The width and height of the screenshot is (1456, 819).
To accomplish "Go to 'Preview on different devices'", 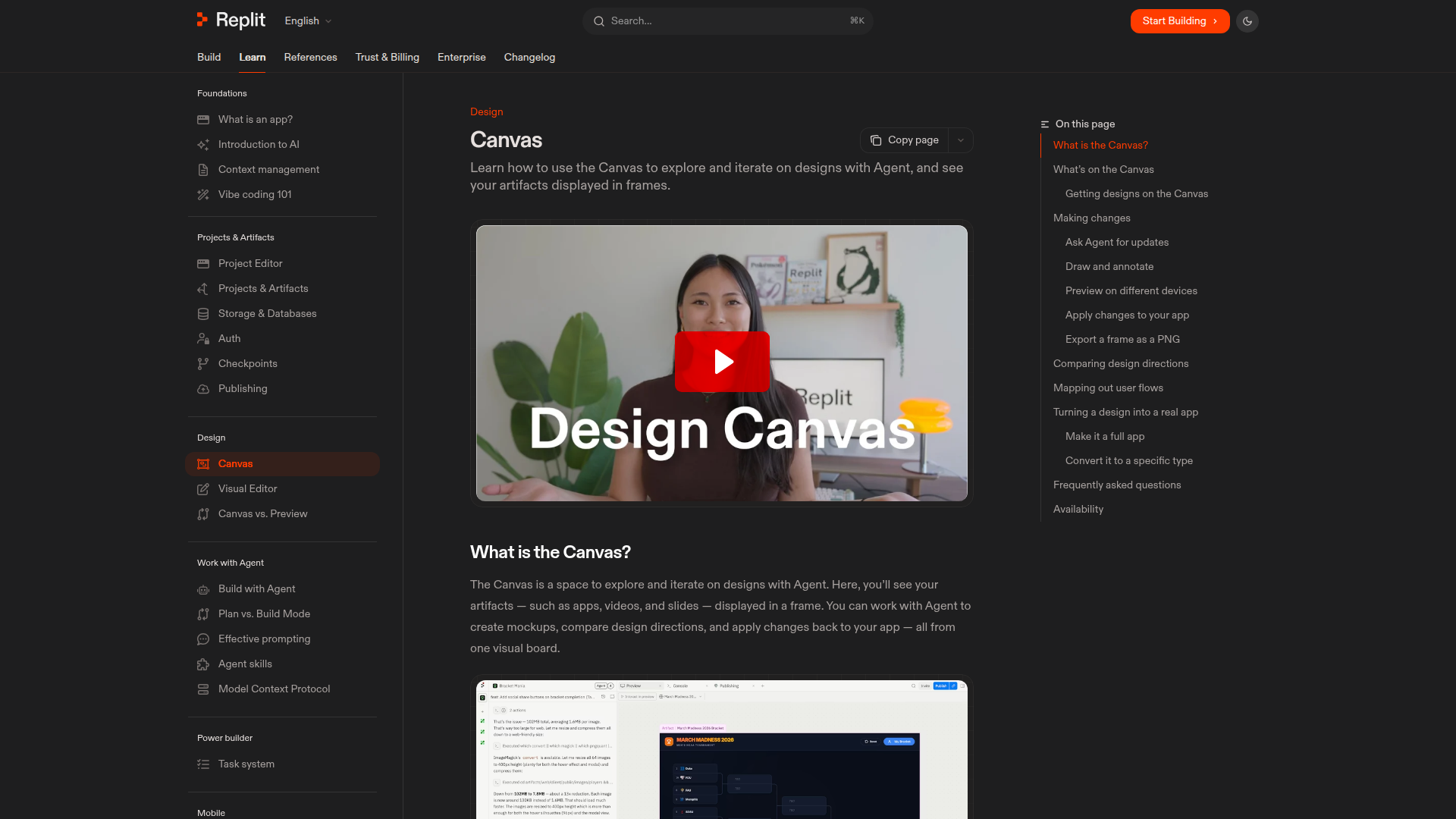I will pyautogui.click(x=1131, y=291).
